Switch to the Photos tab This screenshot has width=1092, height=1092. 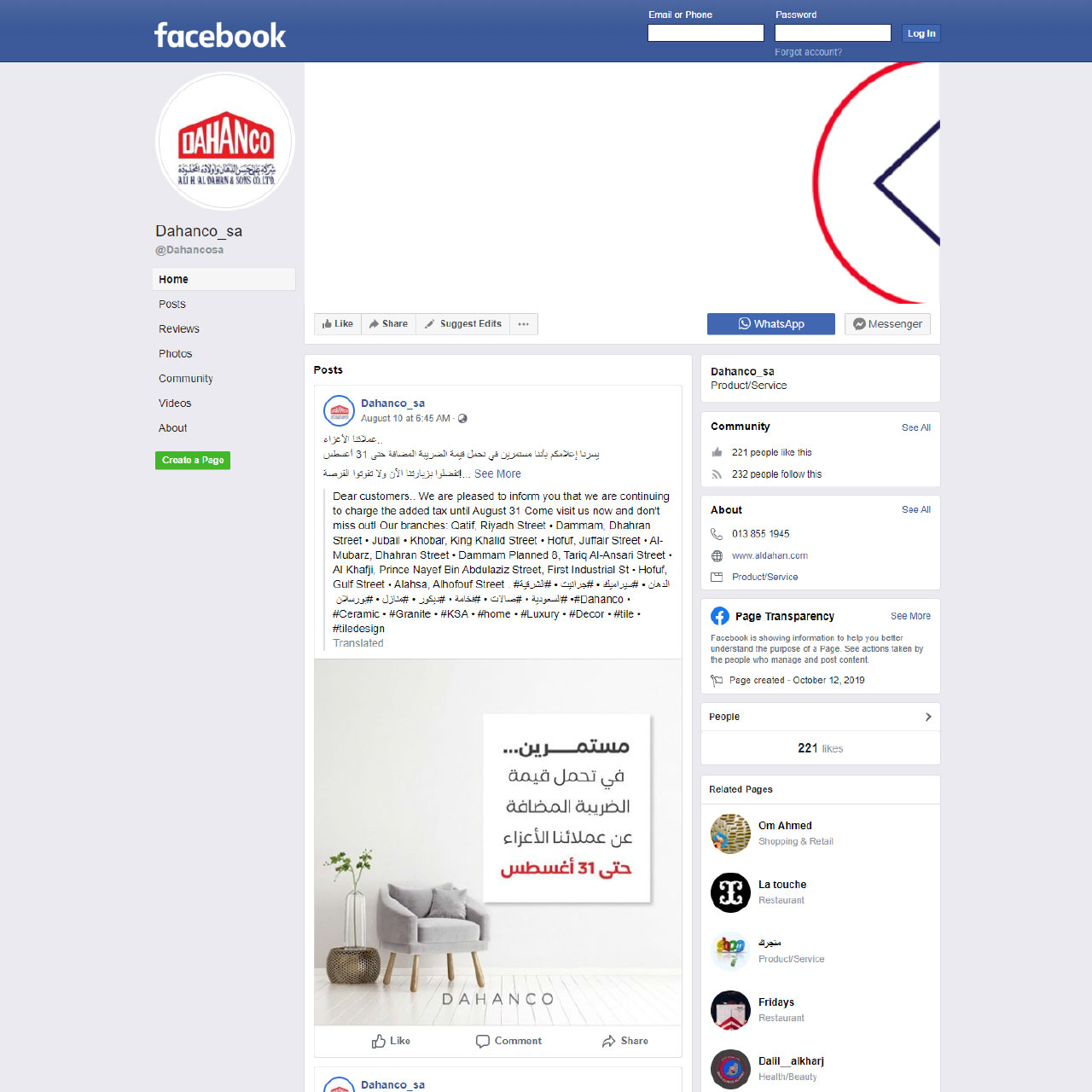(176, 354)
